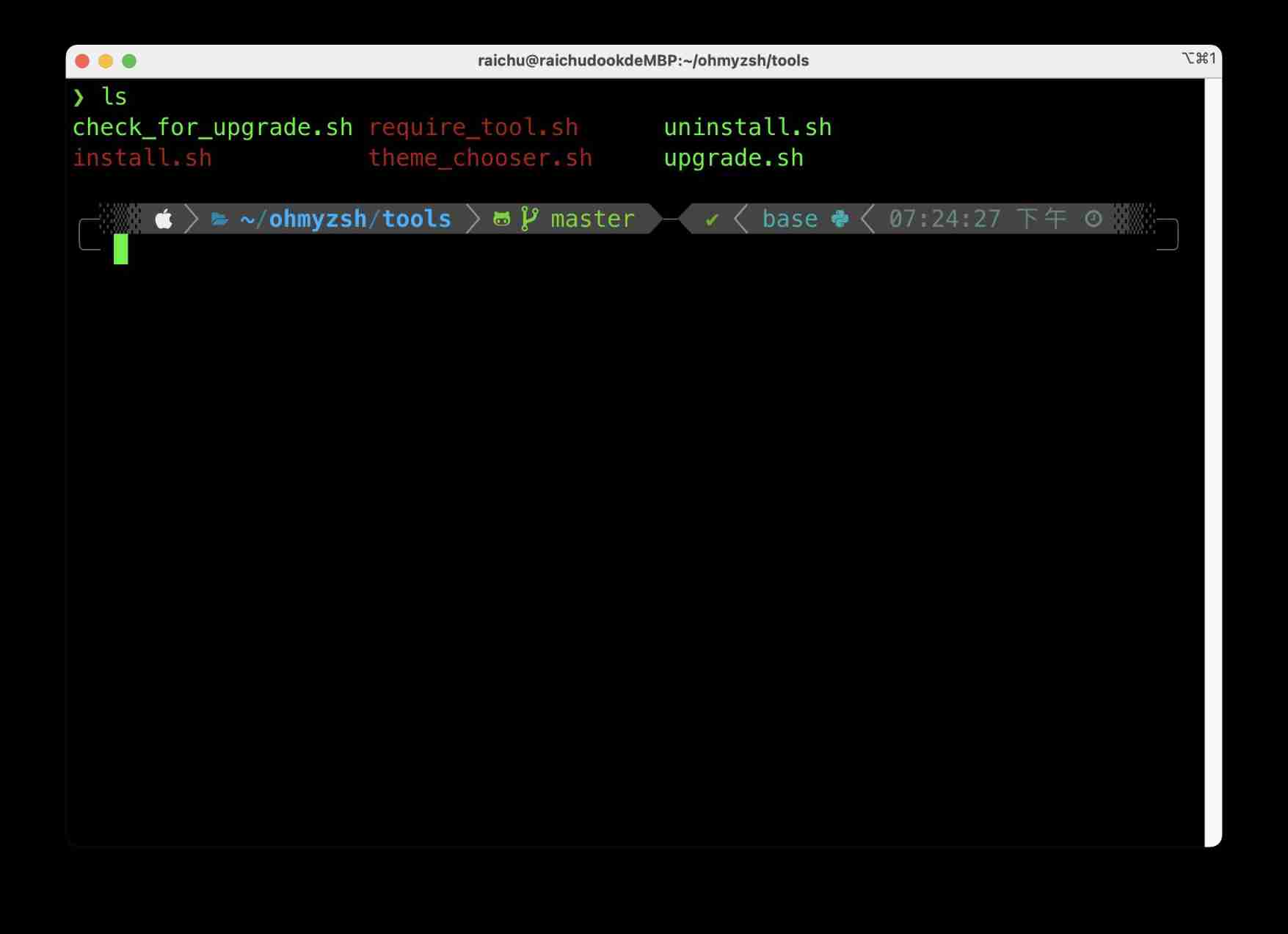Click 'ohmyzsh' in the prompt path
Viewport: 1288px width, 934px height.
(318, 220)
